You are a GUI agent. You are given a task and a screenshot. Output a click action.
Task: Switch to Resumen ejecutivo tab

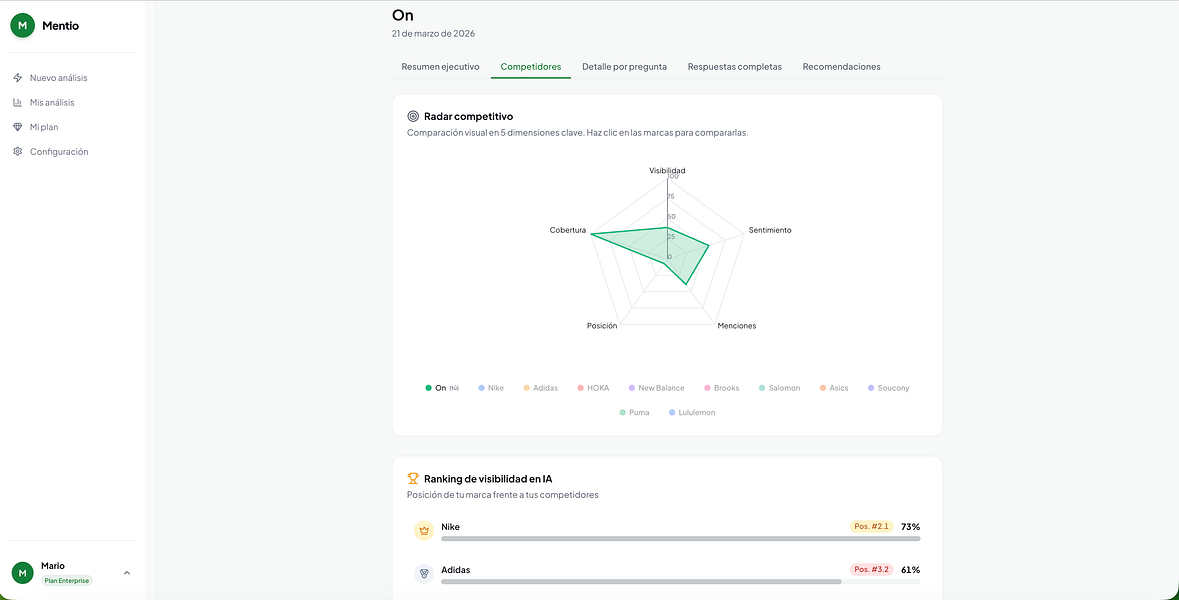click(x=440, y=67)
